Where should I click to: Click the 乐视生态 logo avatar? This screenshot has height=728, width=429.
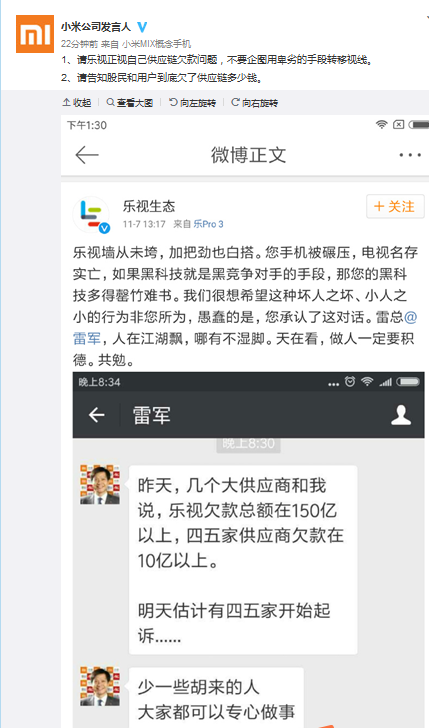[x=91, y=214]
